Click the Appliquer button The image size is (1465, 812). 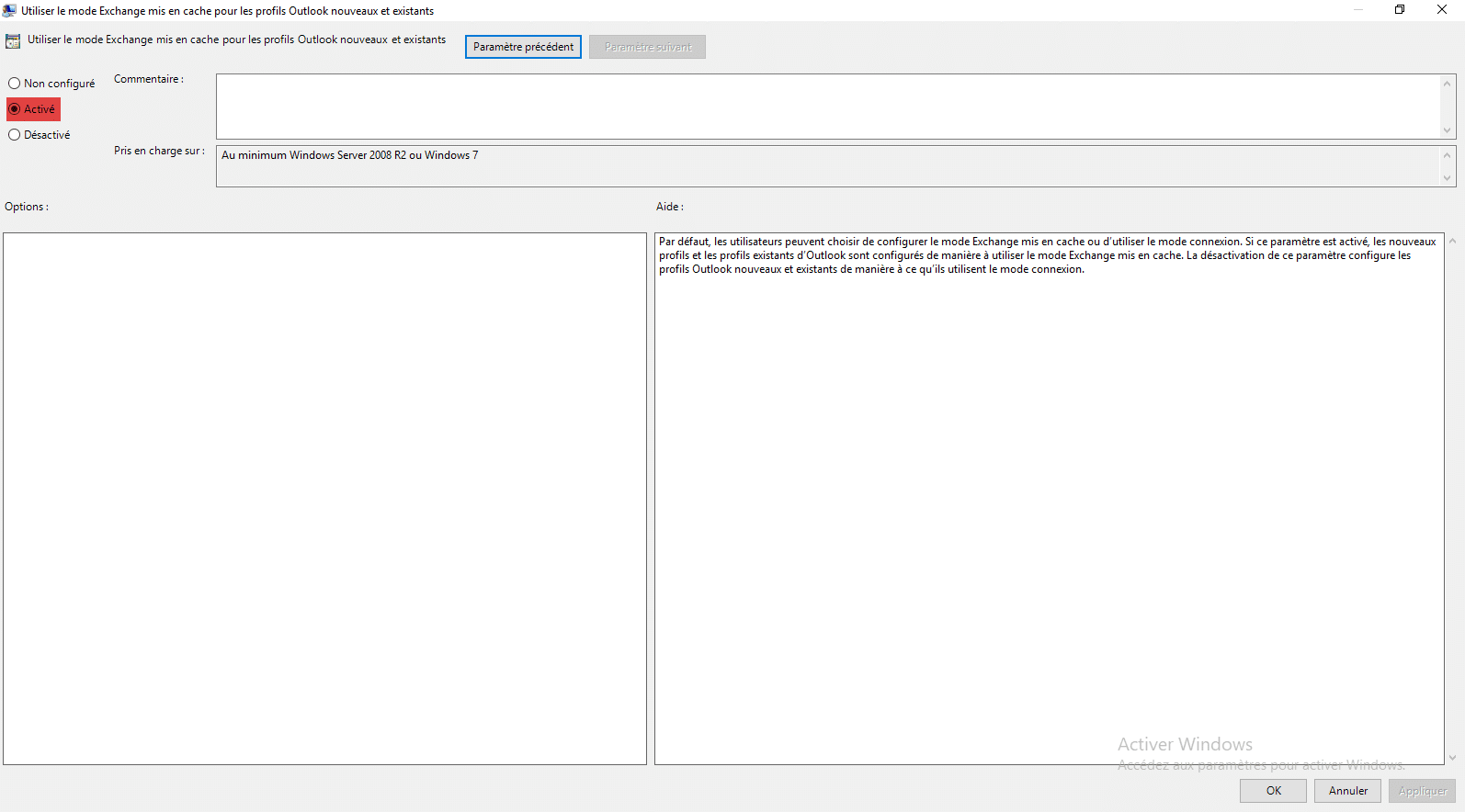[1422, 791]
